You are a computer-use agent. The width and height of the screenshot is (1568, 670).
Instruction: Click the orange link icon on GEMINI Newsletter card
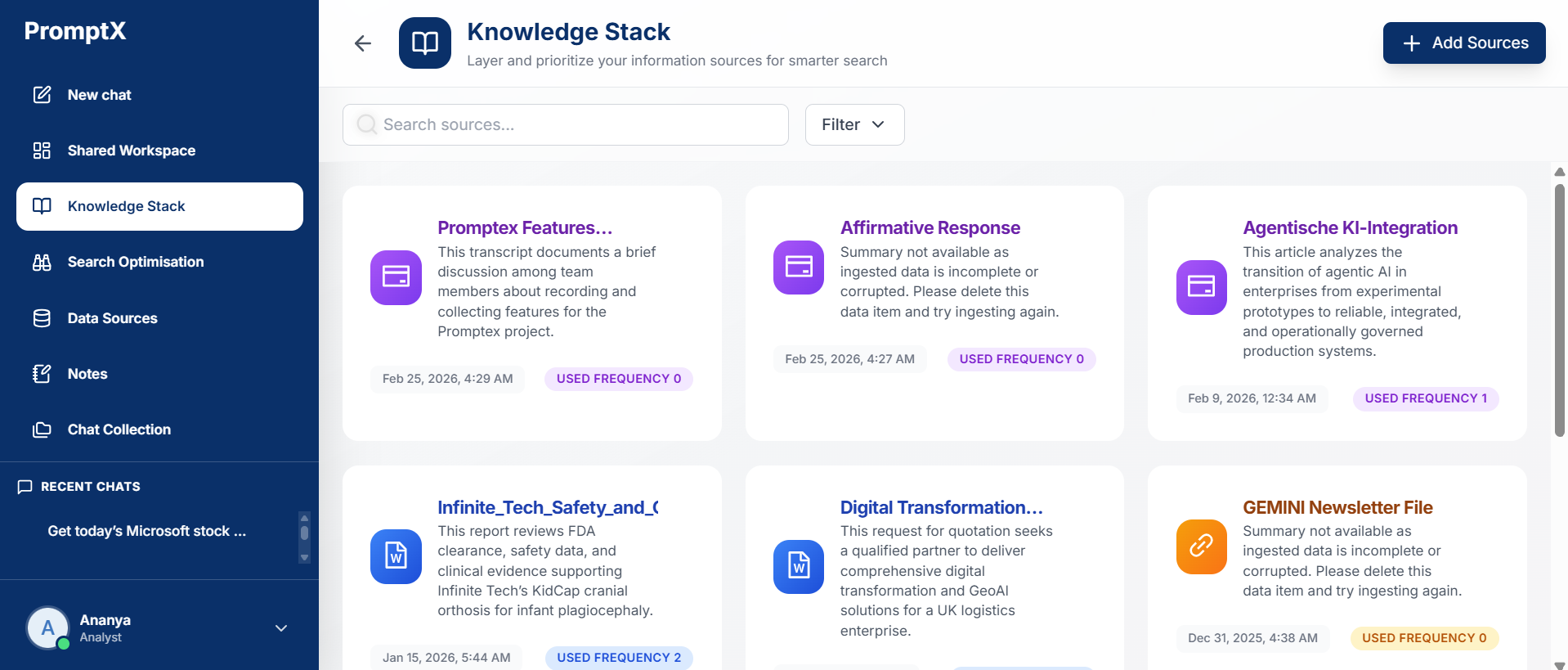pyautogui.click(x=1201, y=546)
